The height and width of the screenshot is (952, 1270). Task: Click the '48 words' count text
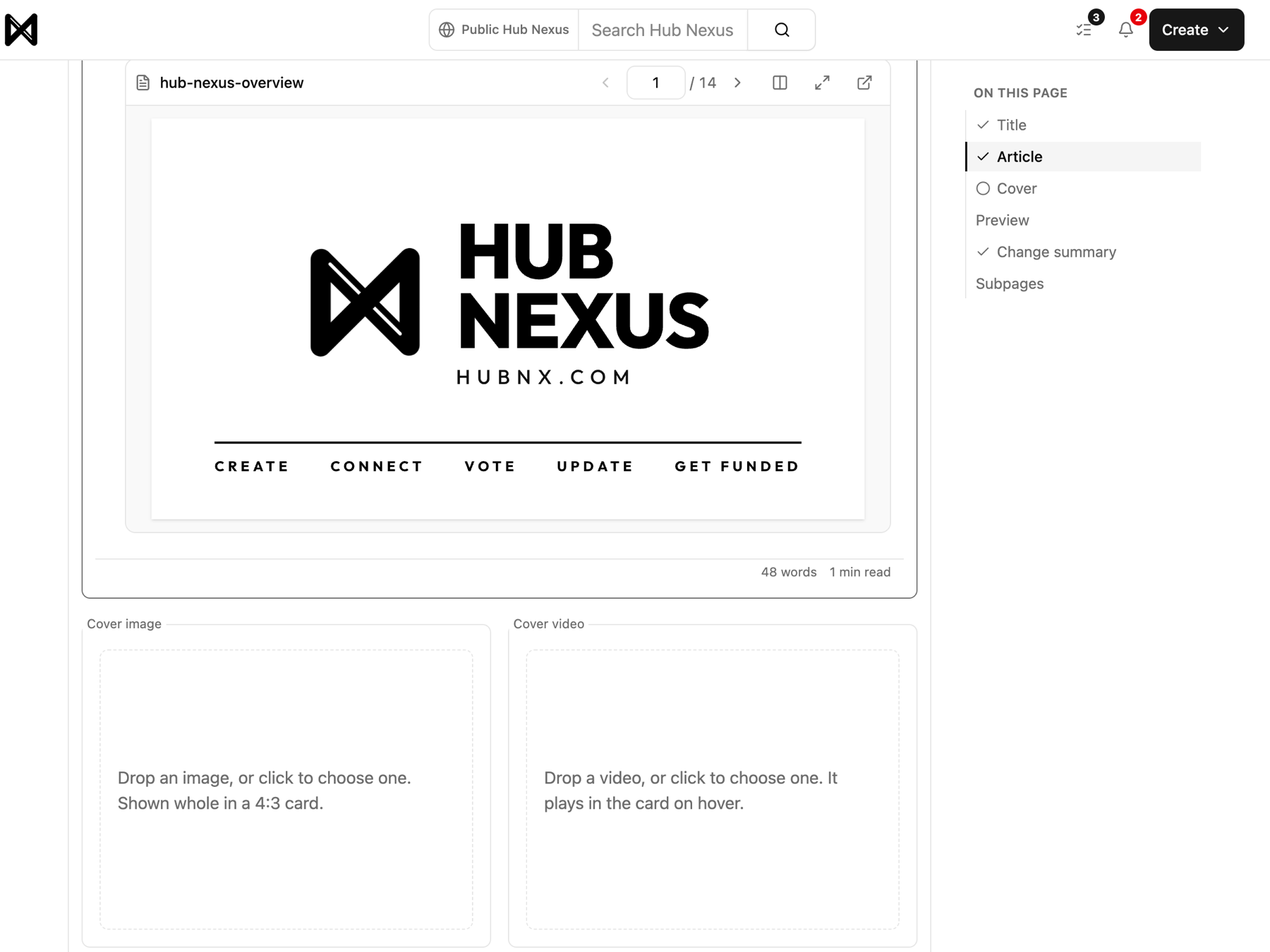(x=789, y=572)
